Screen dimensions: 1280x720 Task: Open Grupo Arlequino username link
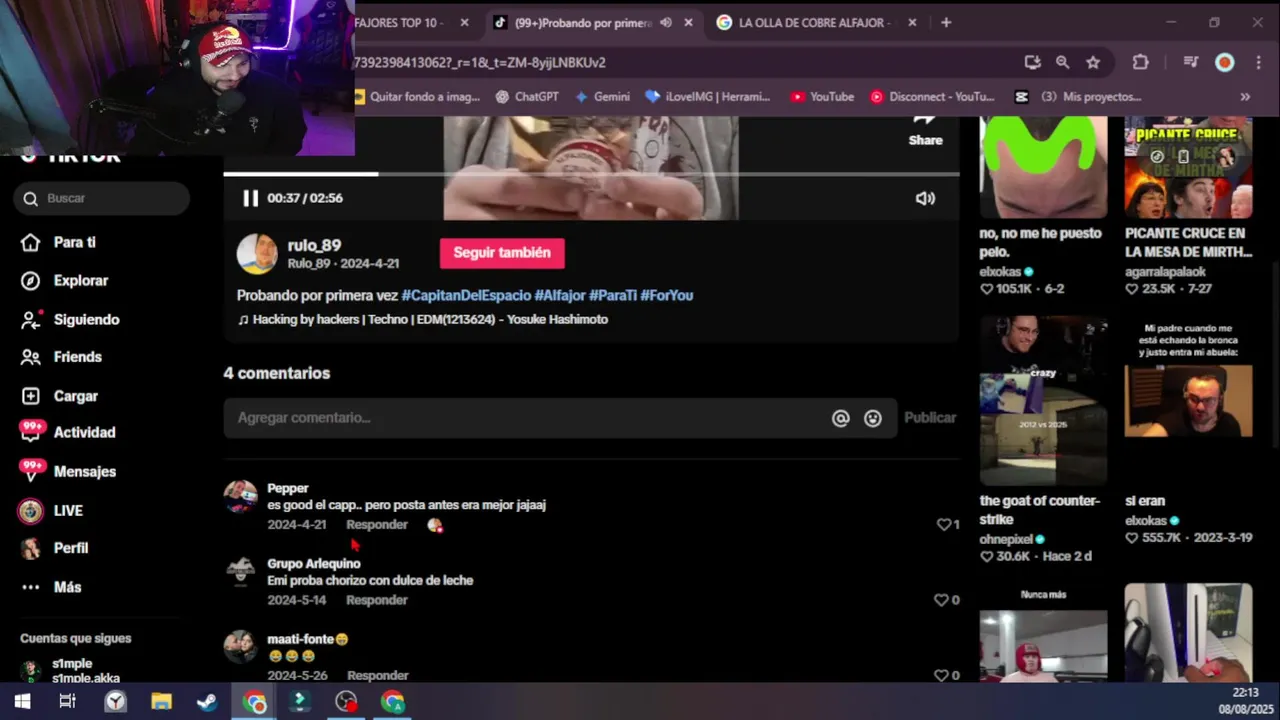pos(314,564)
